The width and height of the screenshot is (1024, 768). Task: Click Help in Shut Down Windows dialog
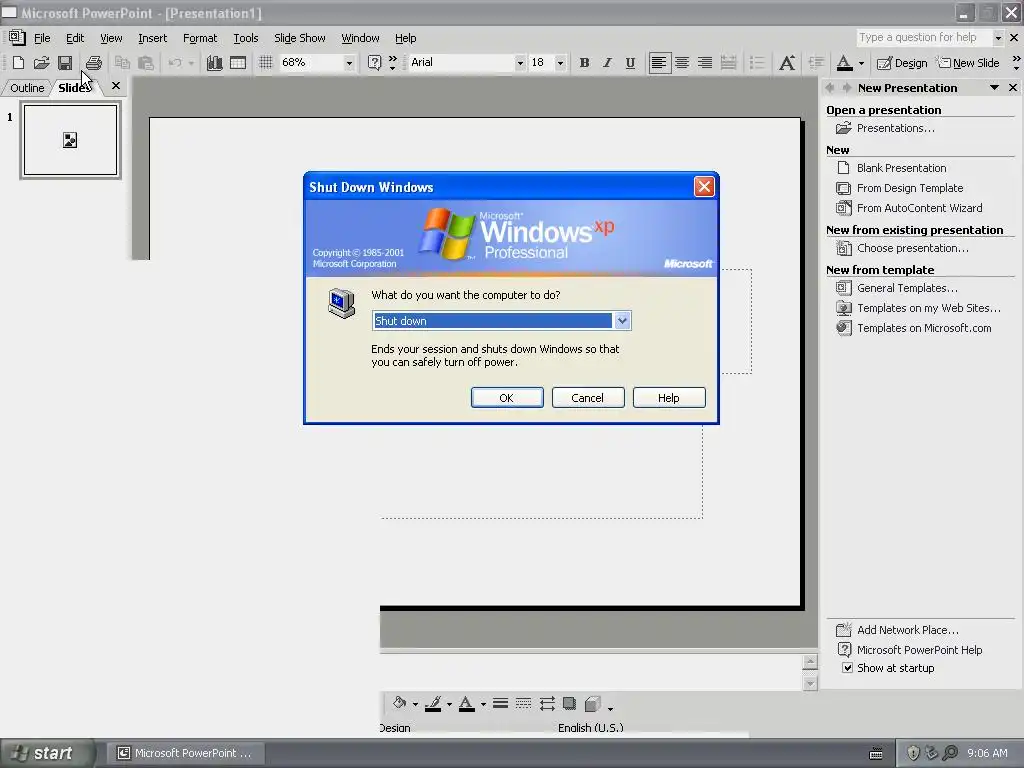click(669, 398)
